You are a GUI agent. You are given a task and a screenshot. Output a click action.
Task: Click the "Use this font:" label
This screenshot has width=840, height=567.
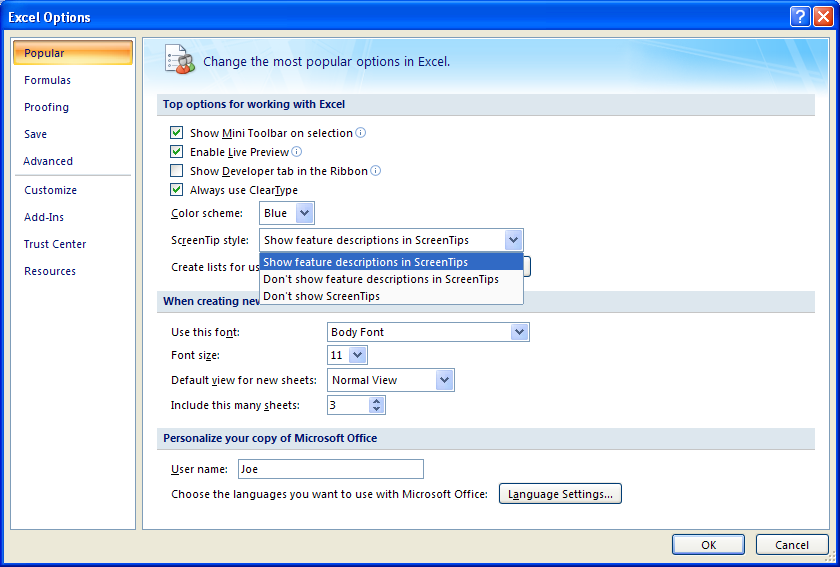coord(205,332)
